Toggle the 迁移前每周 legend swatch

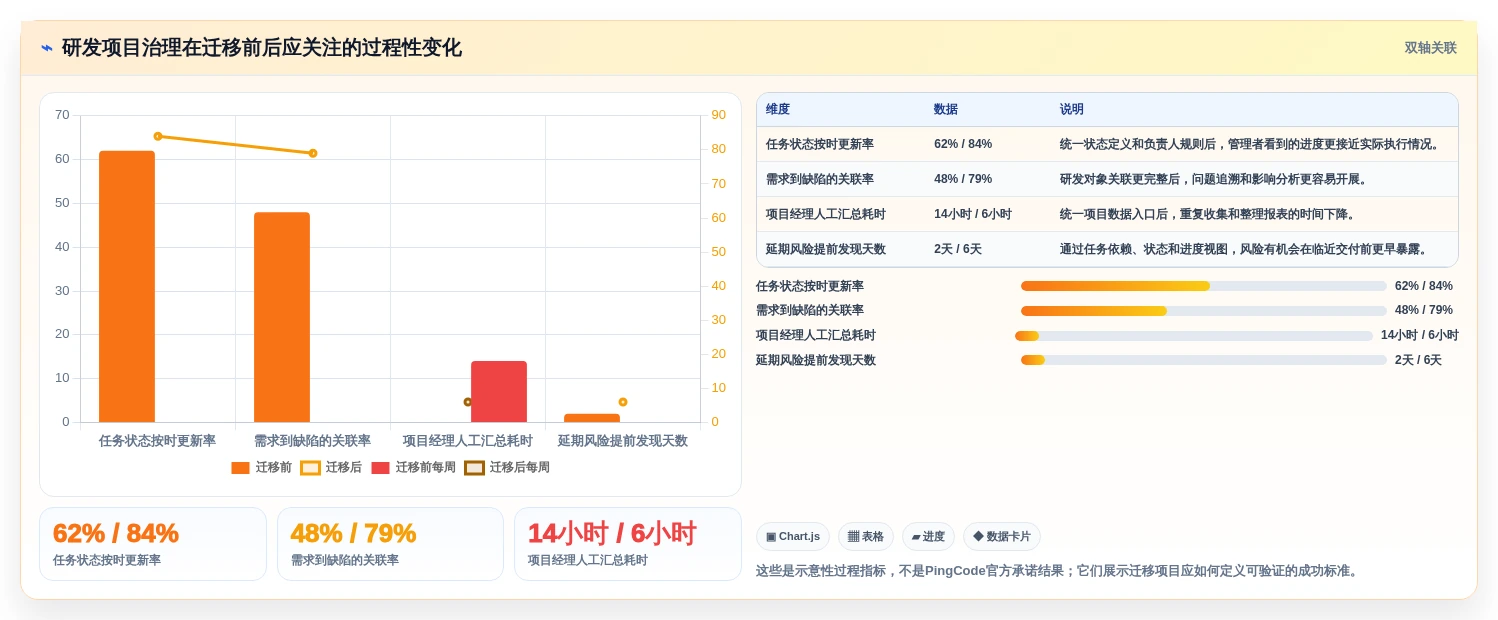(380, 468)
